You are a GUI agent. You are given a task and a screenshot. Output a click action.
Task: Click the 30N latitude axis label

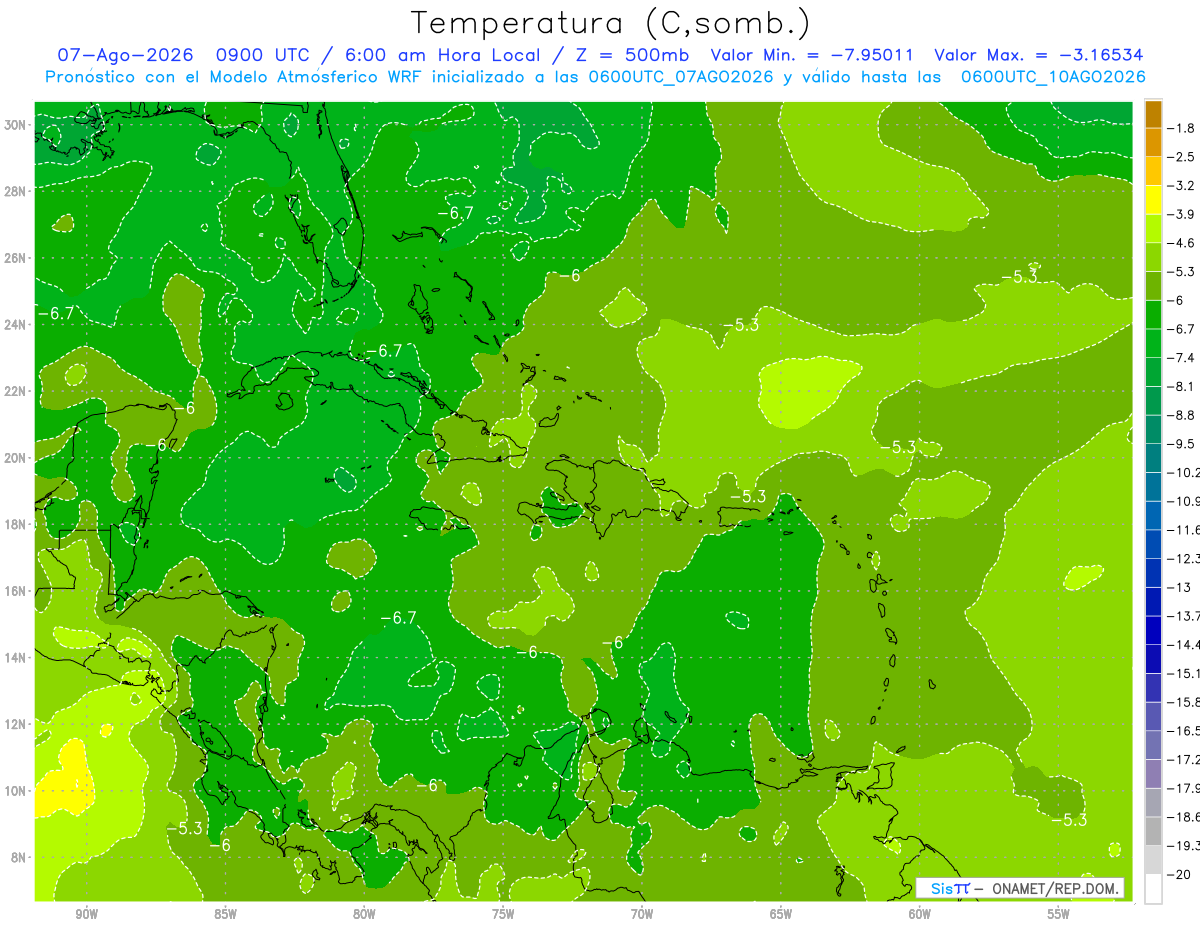tap(16, 125)
